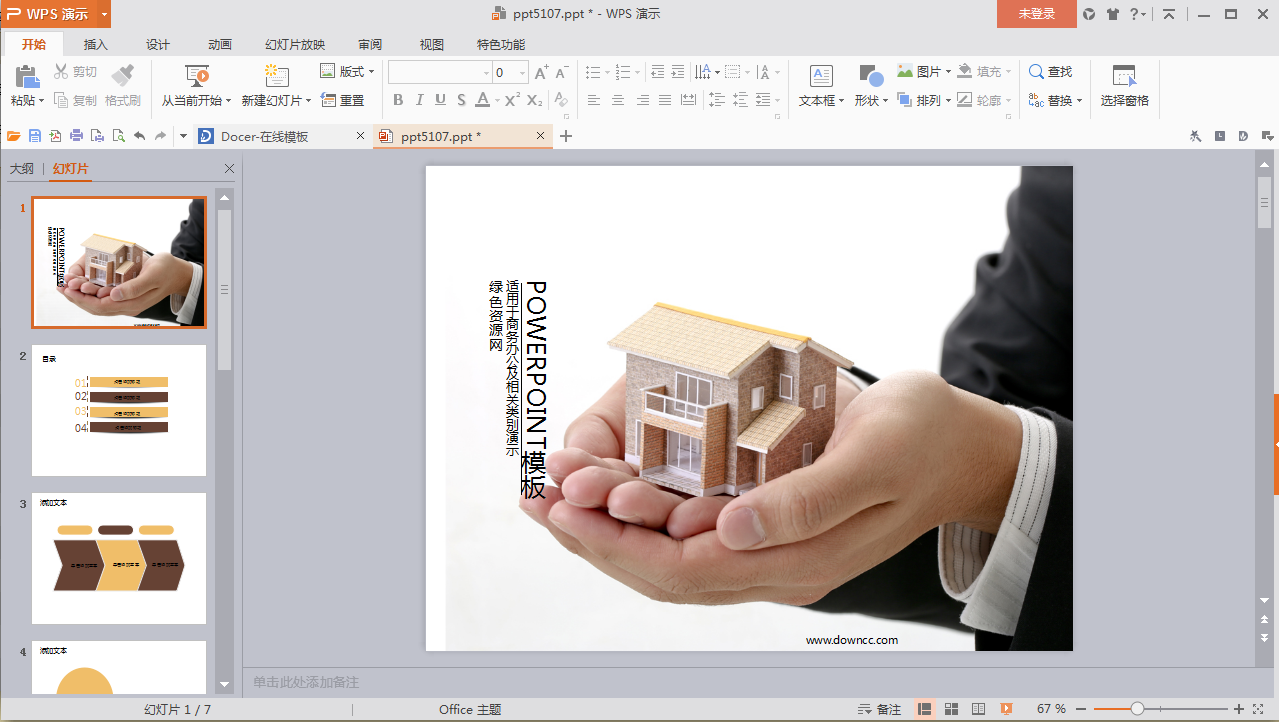The width and height of the screenshot is (1279, 722).
Task: Click the 未登录 login button
Action: tap(1036, 14)
